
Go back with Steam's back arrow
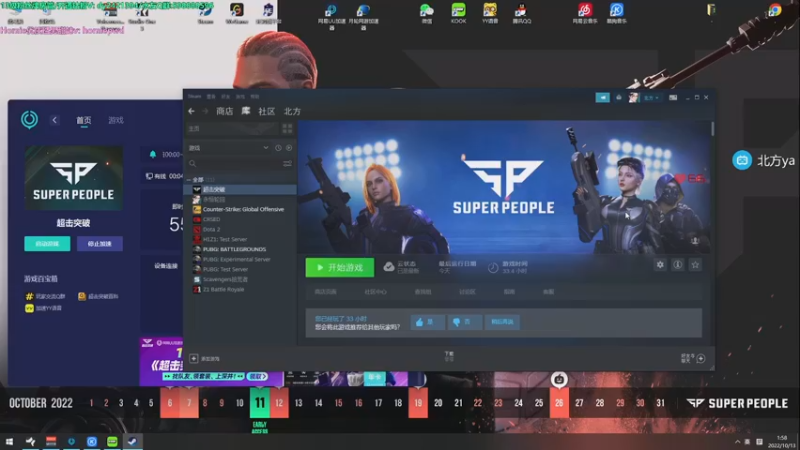(191, 111)
